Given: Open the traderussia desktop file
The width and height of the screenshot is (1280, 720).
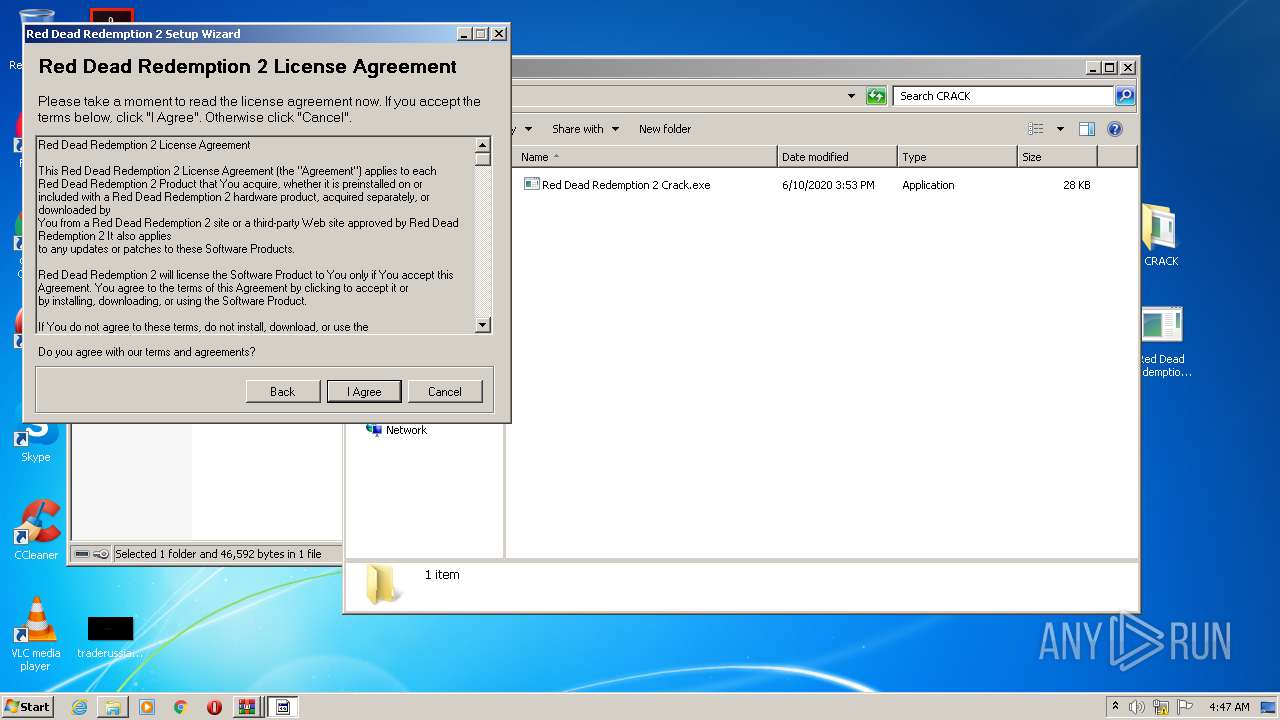Looking at the screenshot, I should pos(110,637).
